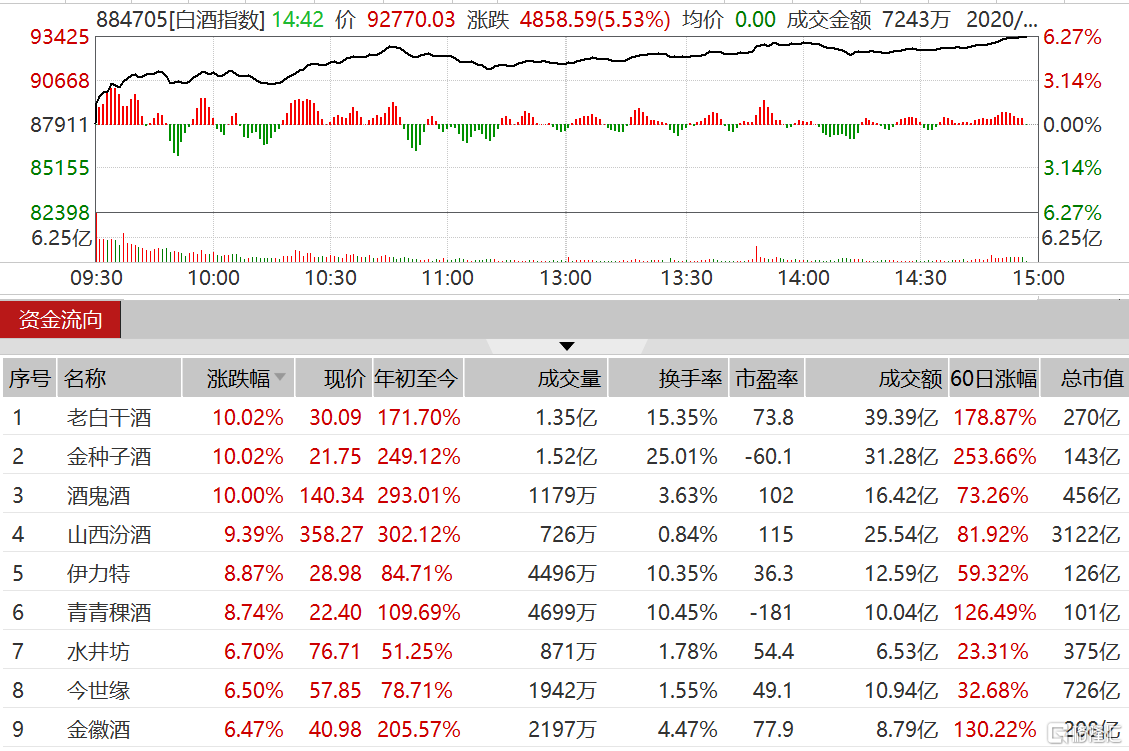Click the 1179万 volume cell
This screenshot has width=1129, height=751.
point(562,496)
